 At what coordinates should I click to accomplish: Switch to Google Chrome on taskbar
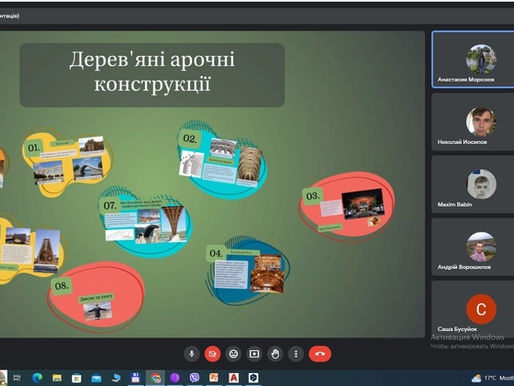click(155, 378)
